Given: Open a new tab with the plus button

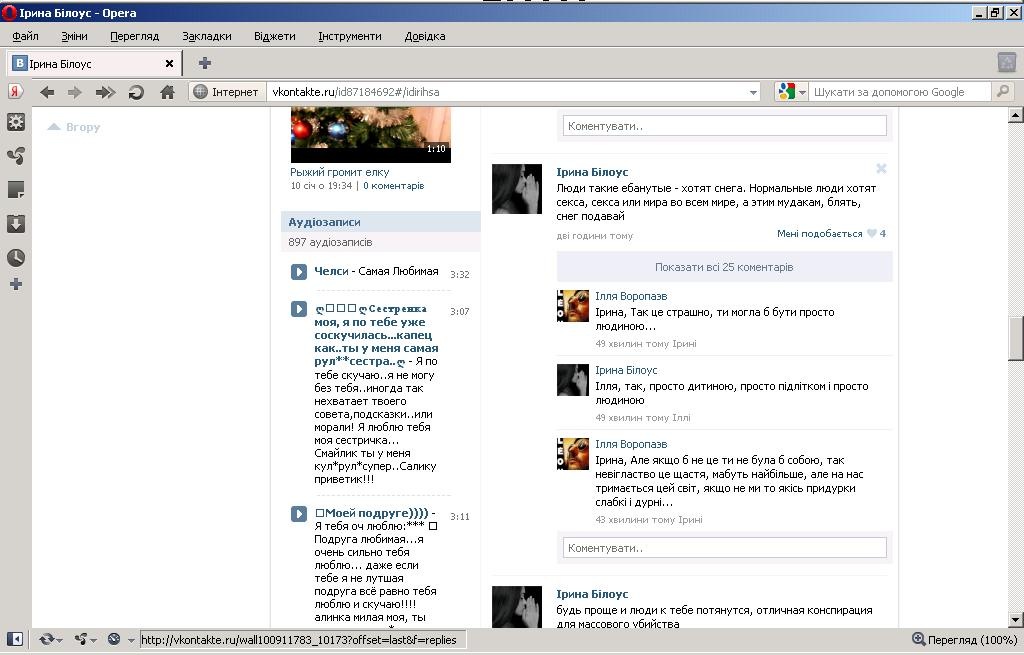Looking at the screenshot, I should click(205, 63).
